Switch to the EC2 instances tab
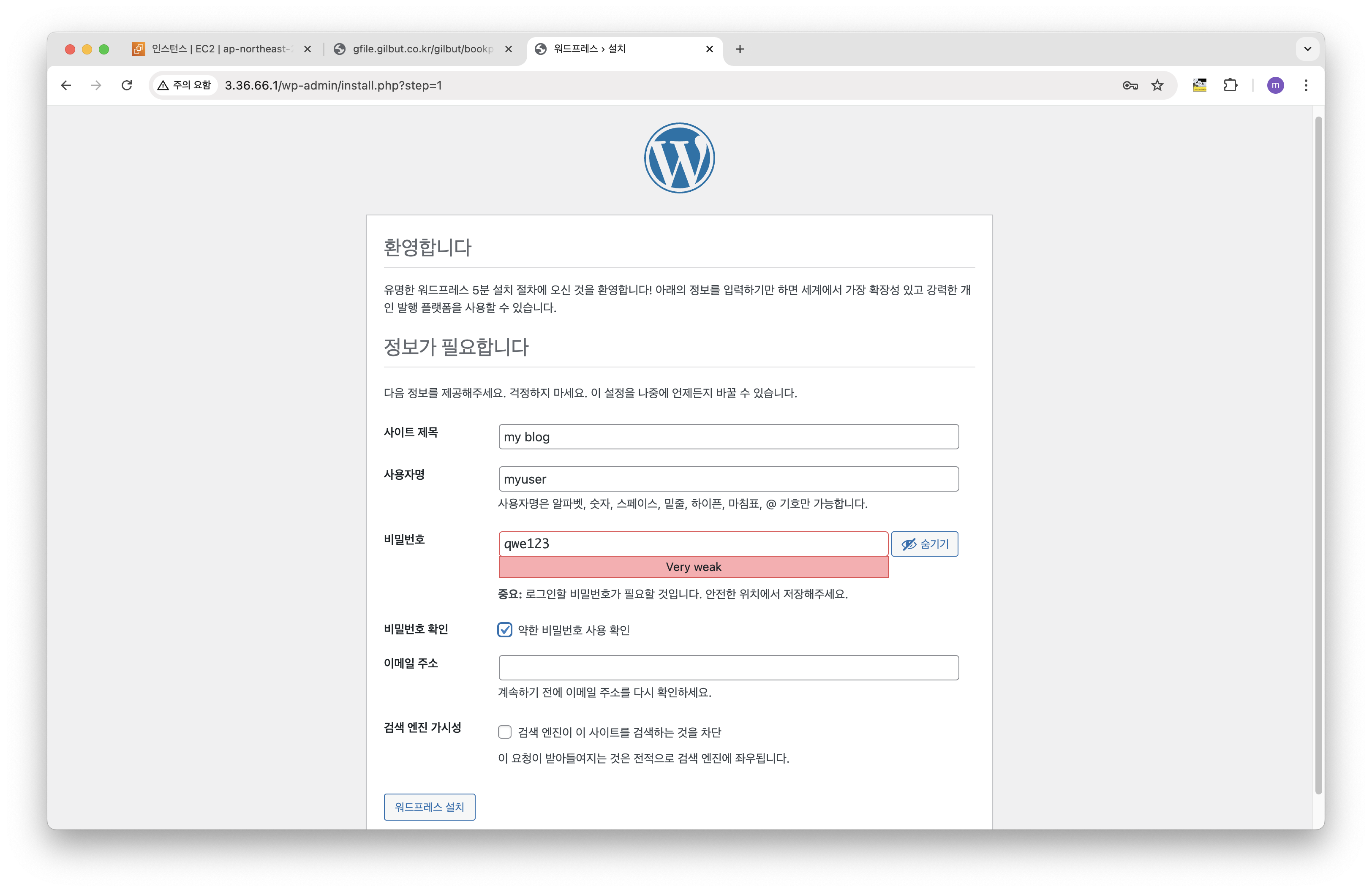1372x892 pixels. coord(222,49)
